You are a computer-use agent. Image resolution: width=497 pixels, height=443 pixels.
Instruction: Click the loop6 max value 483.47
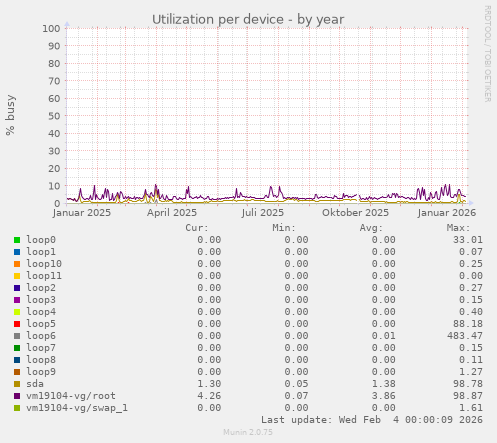pos(465,336)
